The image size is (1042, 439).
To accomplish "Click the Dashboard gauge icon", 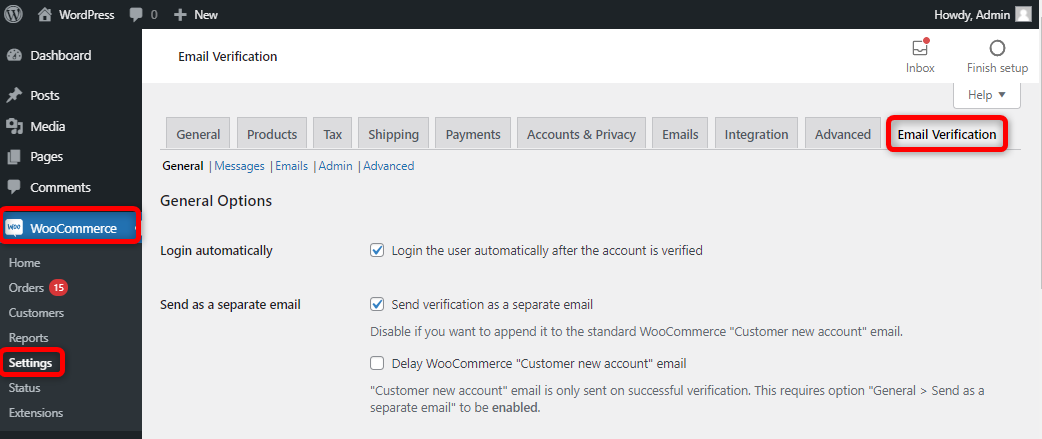I will coord(14,56).
